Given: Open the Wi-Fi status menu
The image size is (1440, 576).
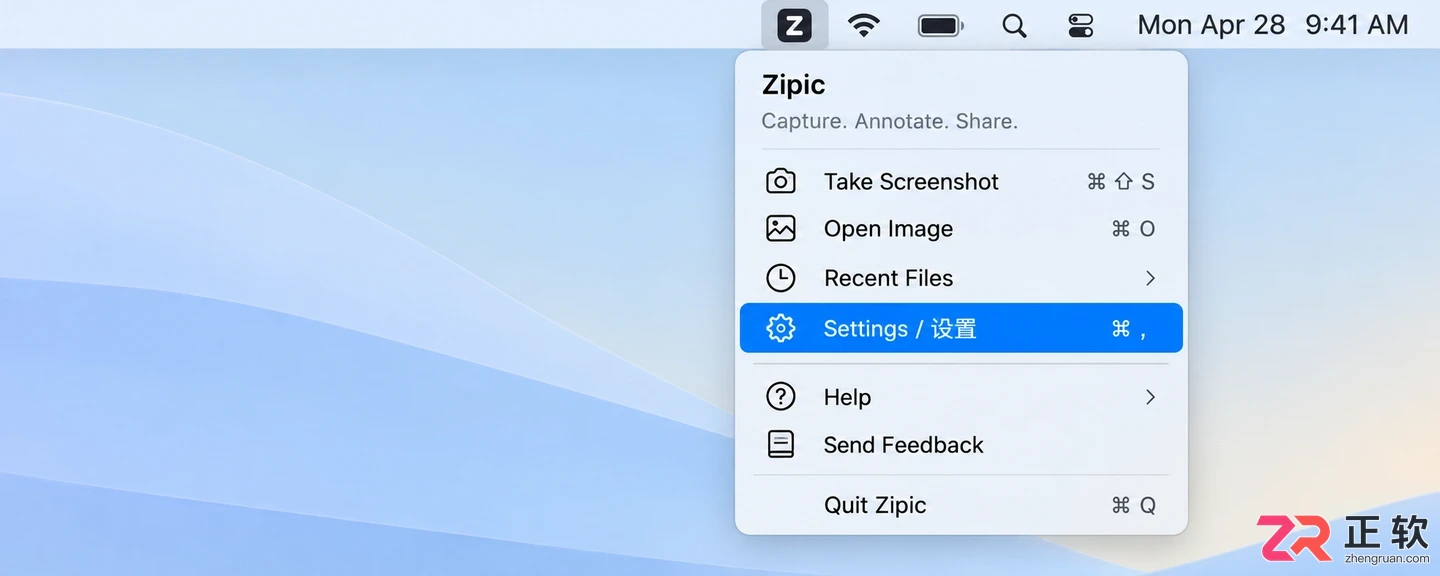Looking at the screenshot, I should (863, 25).
